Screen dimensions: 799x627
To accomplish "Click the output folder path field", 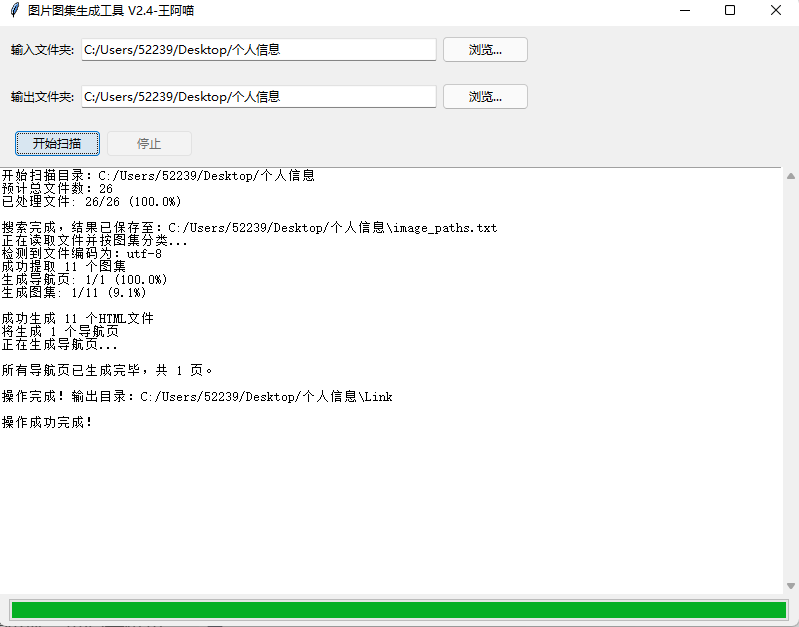I will tap(259, 96).
